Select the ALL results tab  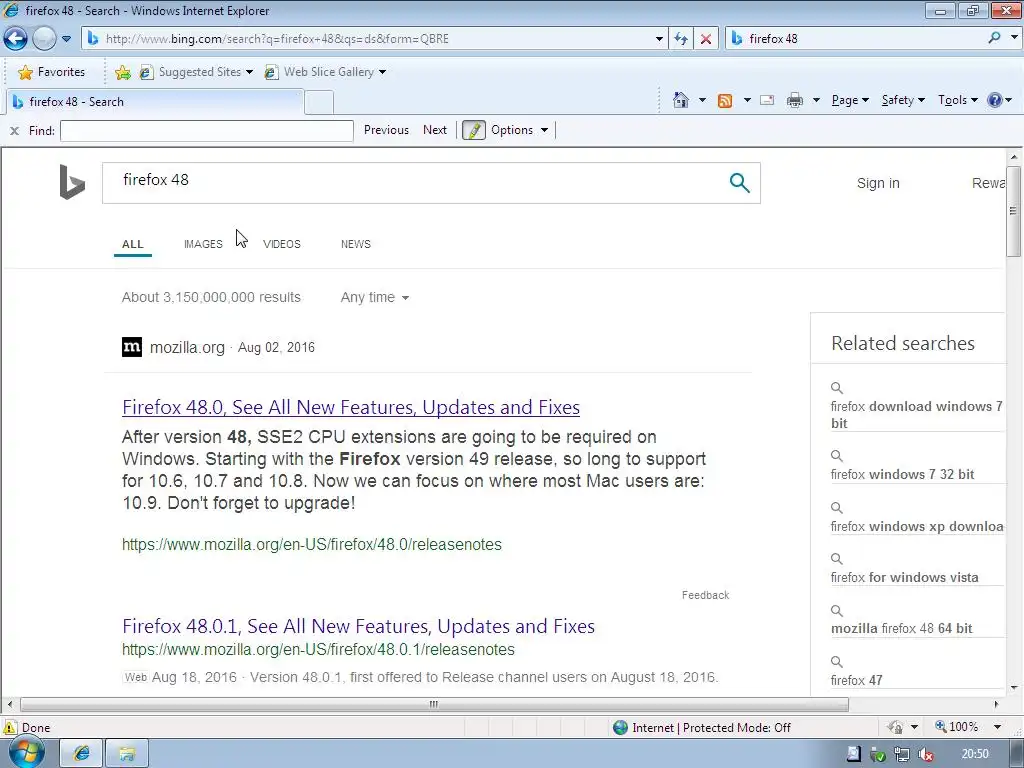tap(133, 244)
